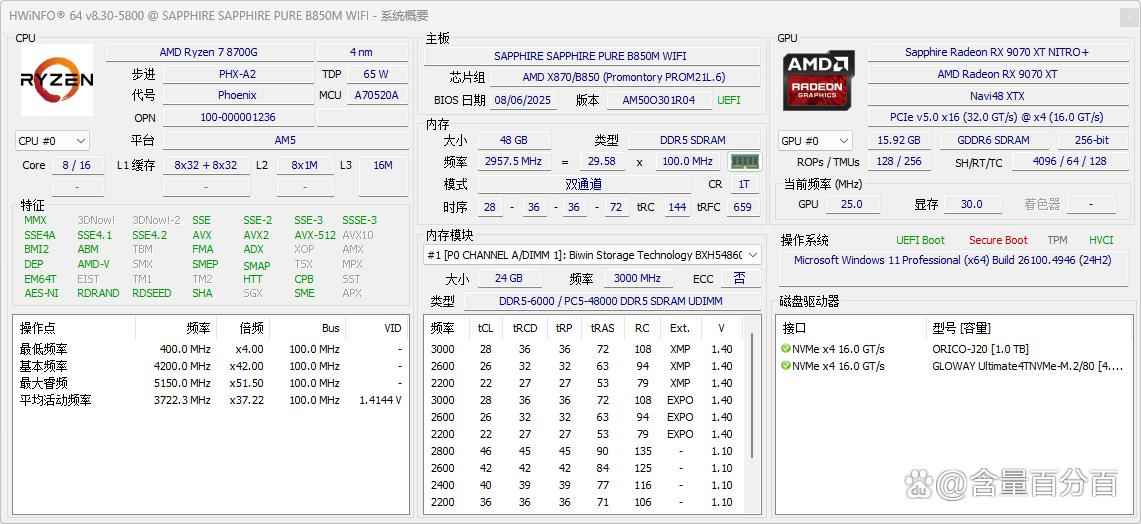Screen dimensions: 1141x524
Task: Click the A70520A MCU value
Action: [376, 95]
